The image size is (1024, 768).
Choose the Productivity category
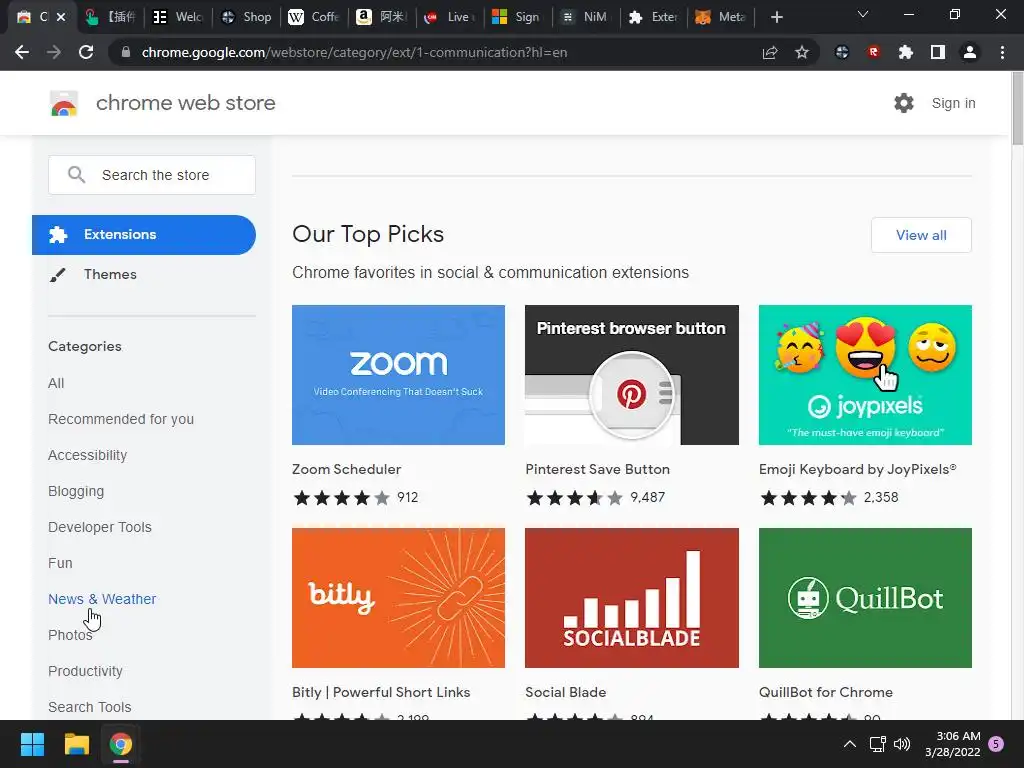[86, 671]
